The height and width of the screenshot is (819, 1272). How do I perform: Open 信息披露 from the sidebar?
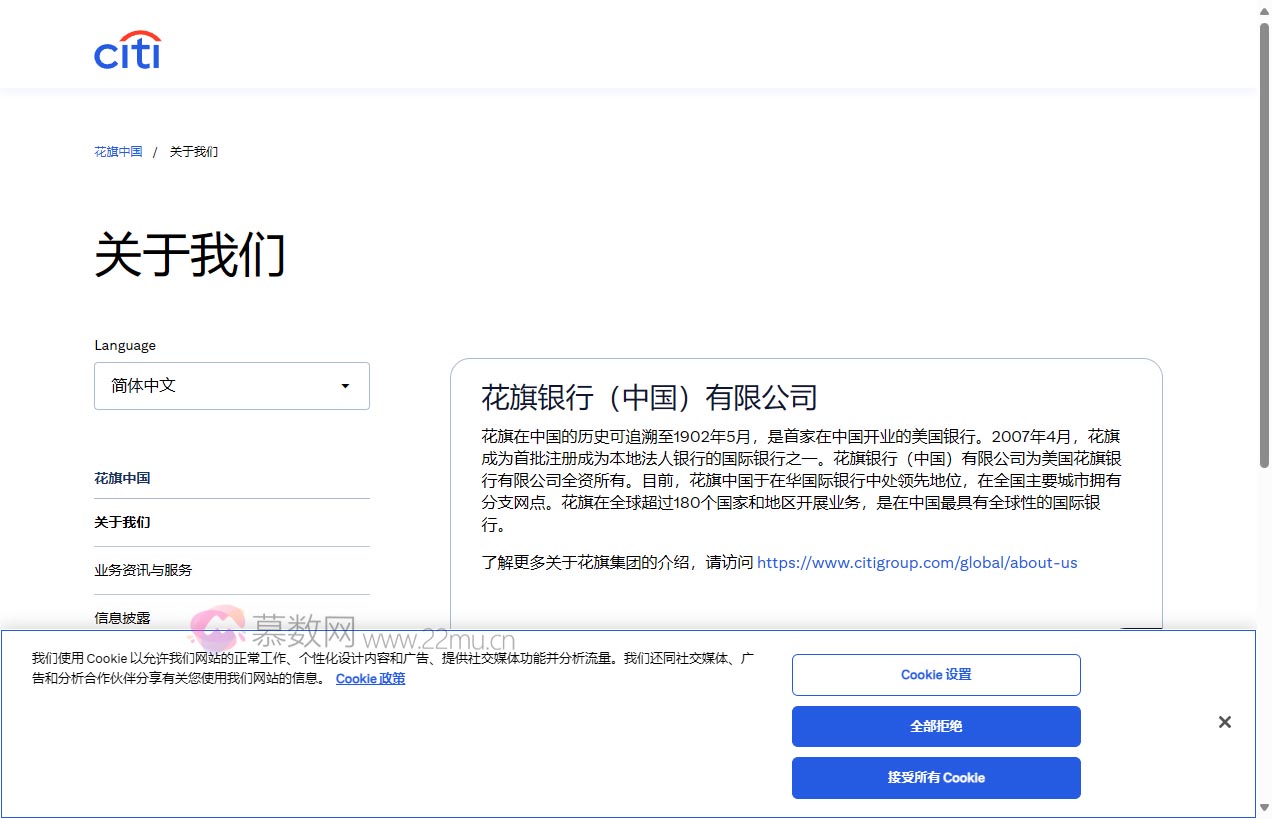click(x=122, y=618)
